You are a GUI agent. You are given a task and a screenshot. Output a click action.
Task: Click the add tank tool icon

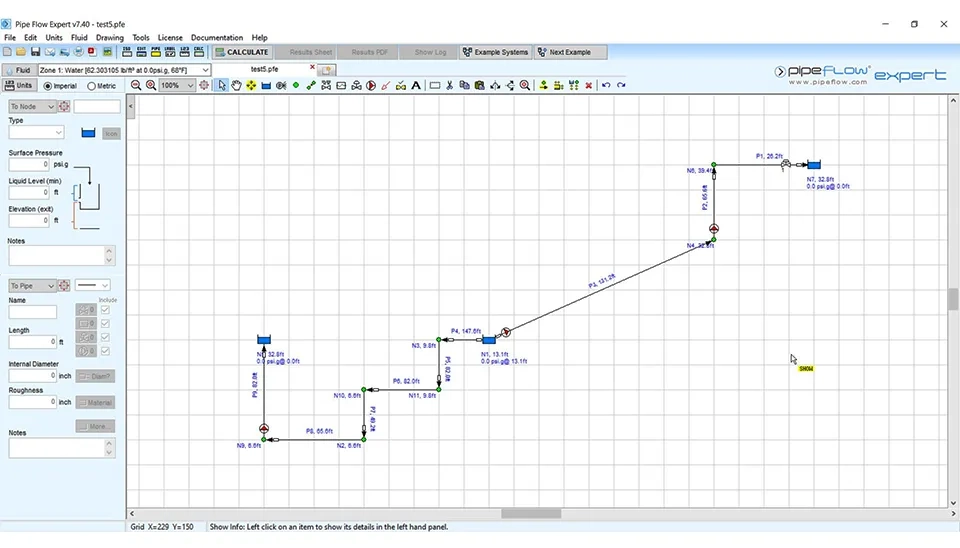pos(266,86)
